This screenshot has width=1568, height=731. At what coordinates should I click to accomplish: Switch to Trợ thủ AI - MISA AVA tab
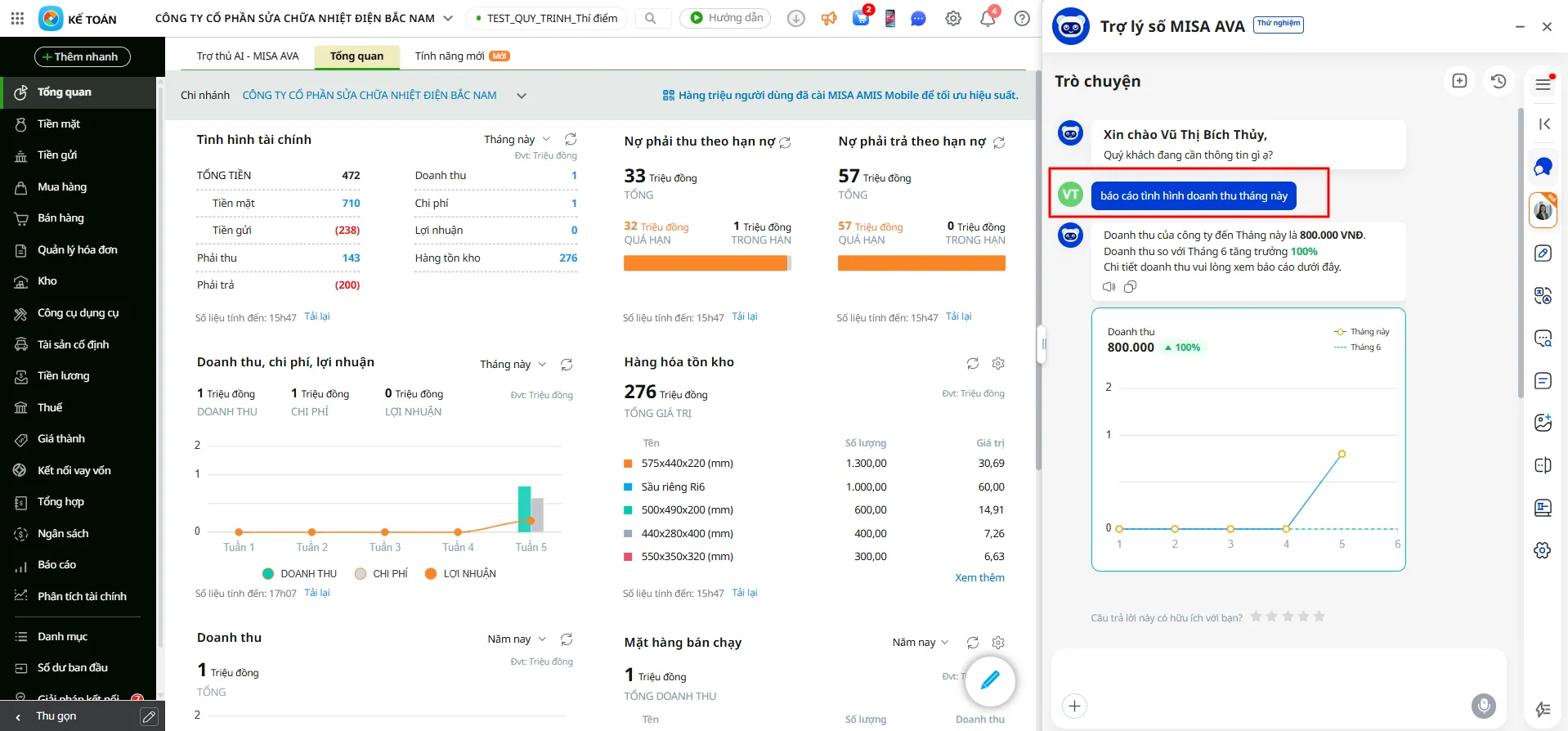(248, 56)
